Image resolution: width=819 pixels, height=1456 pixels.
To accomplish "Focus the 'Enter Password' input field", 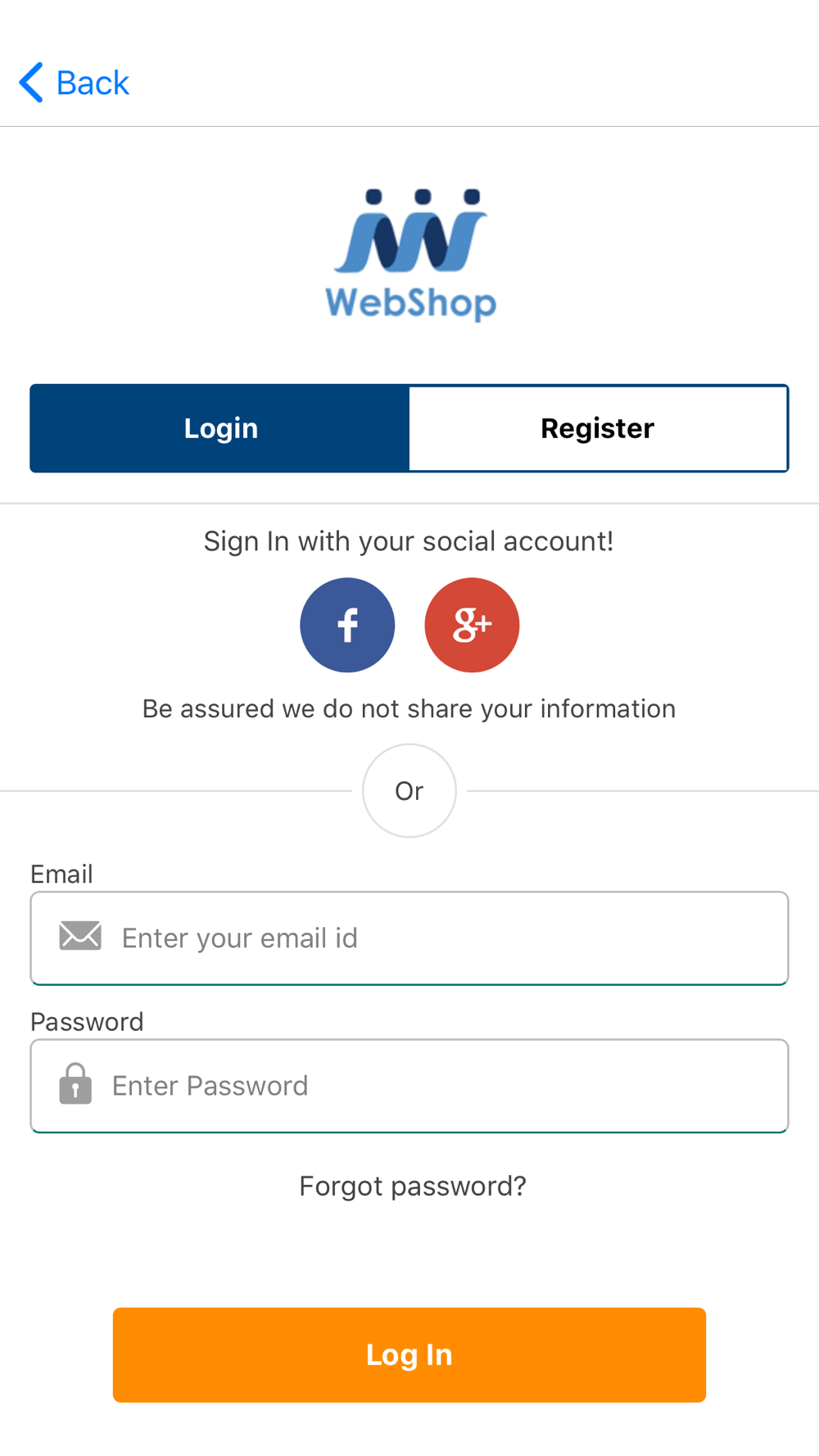I will pos(409,1086).
